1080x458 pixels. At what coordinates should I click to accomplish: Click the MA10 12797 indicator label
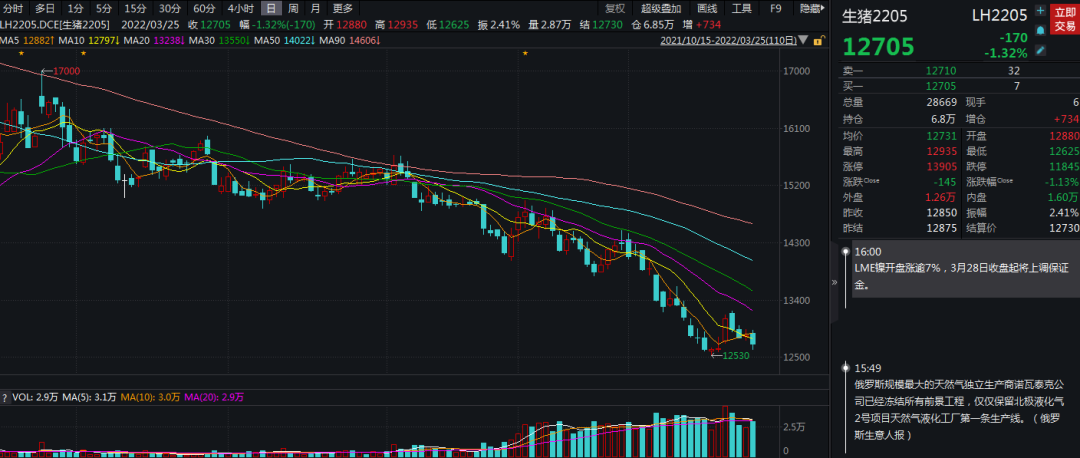tap(90, 41)
